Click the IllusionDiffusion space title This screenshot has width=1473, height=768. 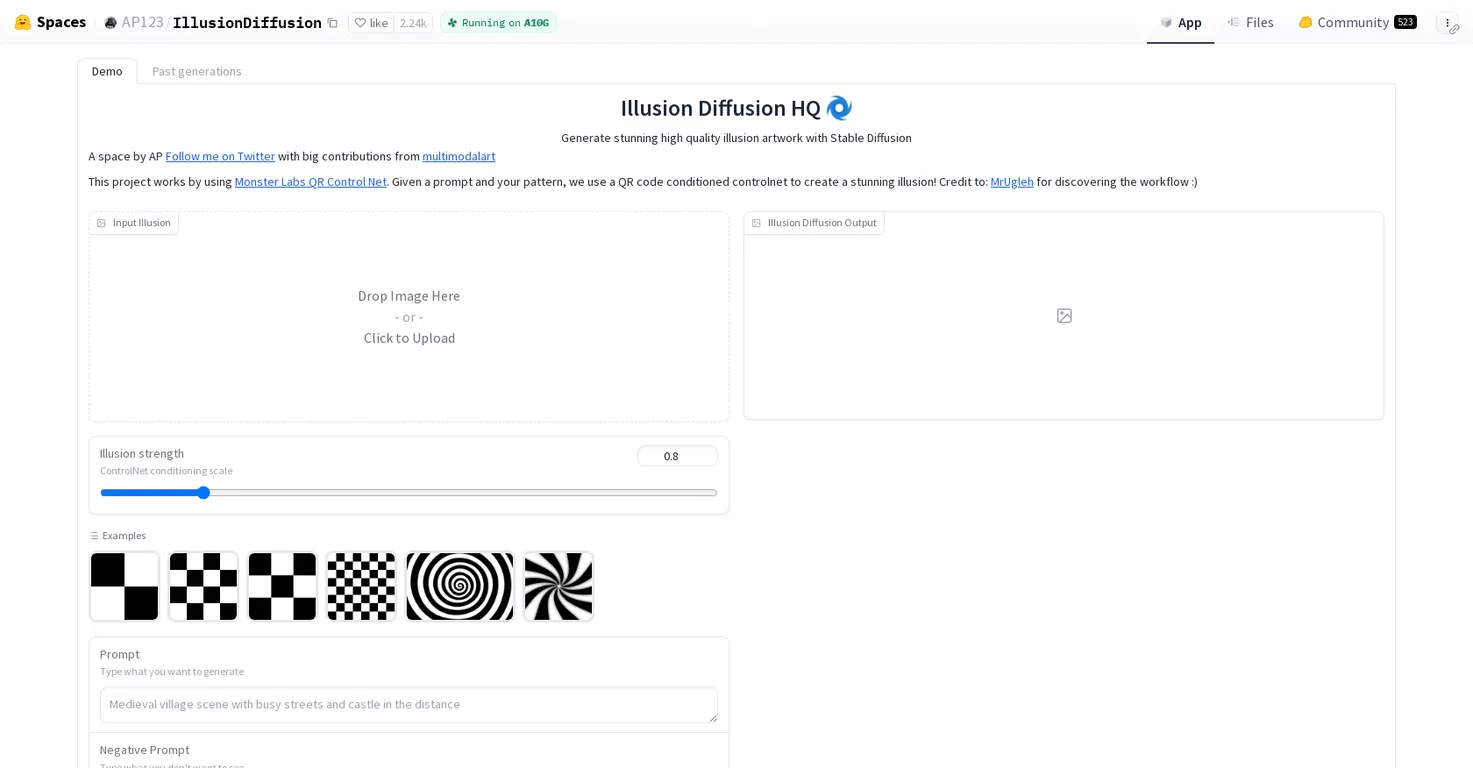[x=247, y=23]
